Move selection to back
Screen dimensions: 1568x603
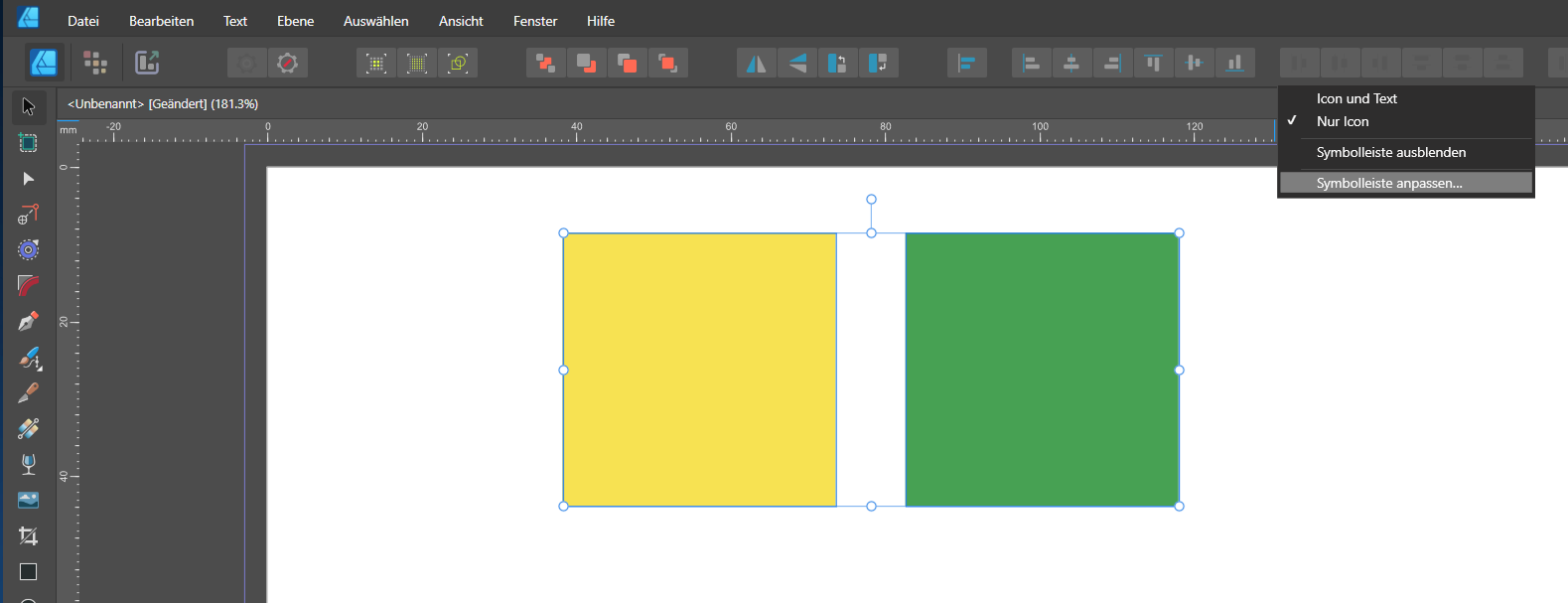(546, 63)
